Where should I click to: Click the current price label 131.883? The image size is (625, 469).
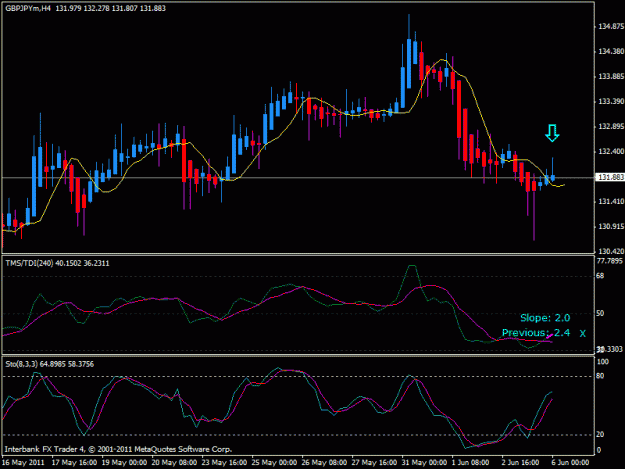coord(609,177)
